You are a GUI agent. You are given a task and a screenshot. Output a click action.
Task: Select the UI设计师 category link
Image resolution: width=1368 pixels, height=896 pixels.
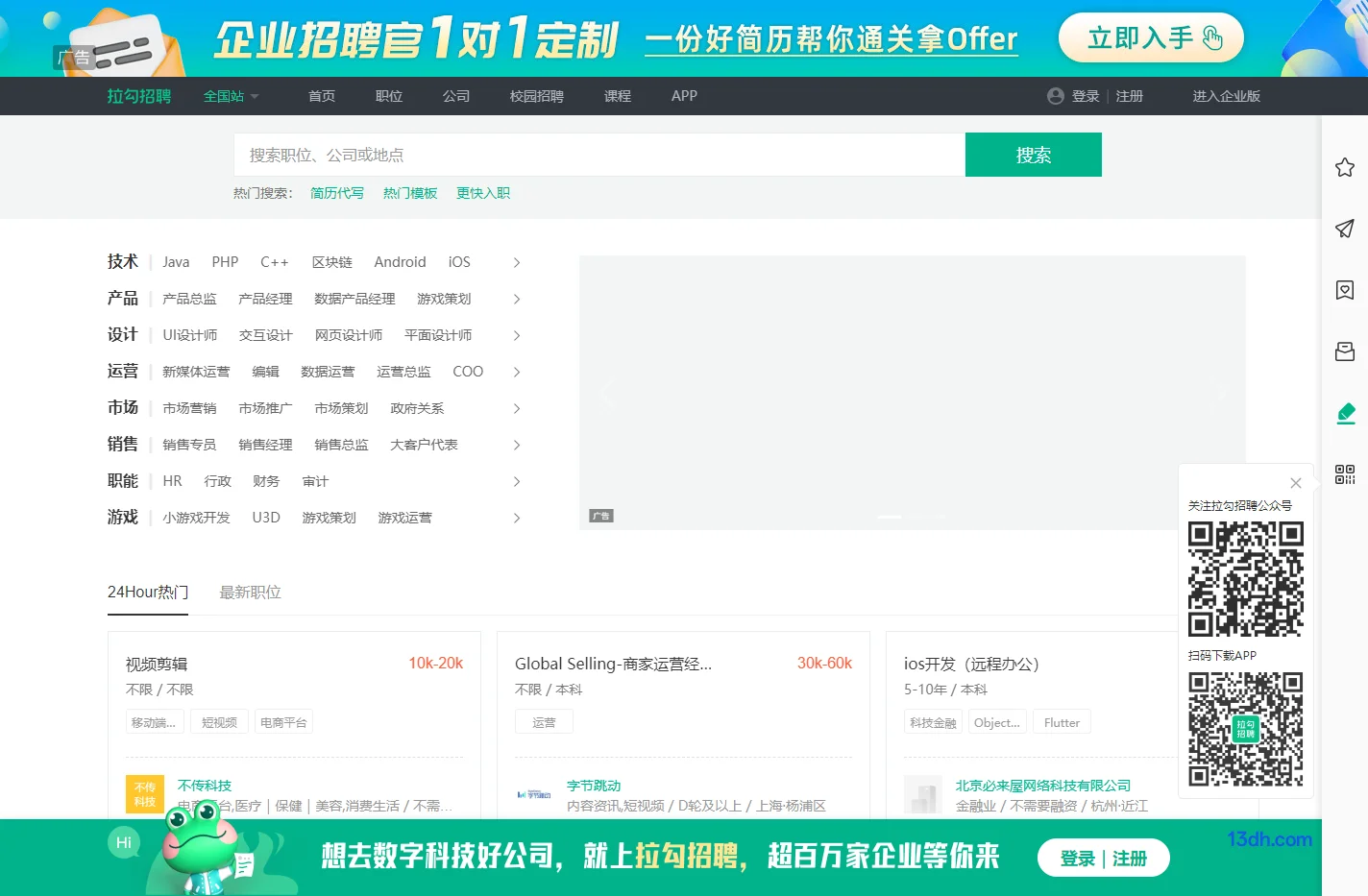tap(190, 335)
